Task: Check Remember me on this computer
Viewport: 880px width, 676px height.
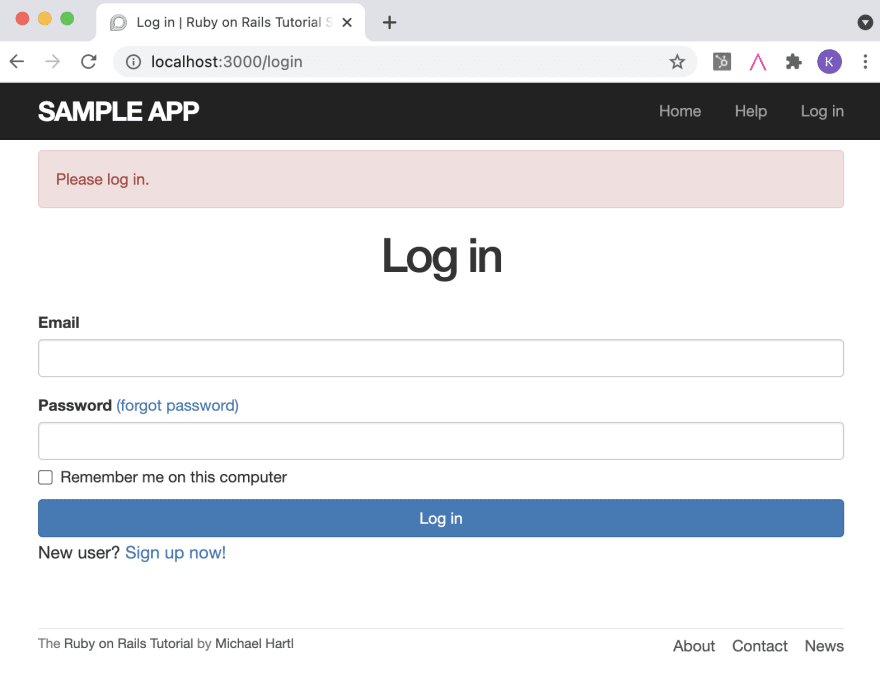Action: 45,477
